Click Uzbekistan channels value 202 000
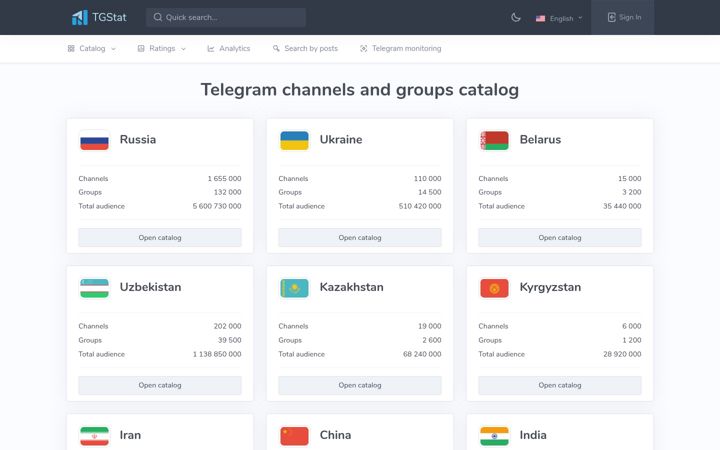This screenshot has width=720, height=450. 227,326
